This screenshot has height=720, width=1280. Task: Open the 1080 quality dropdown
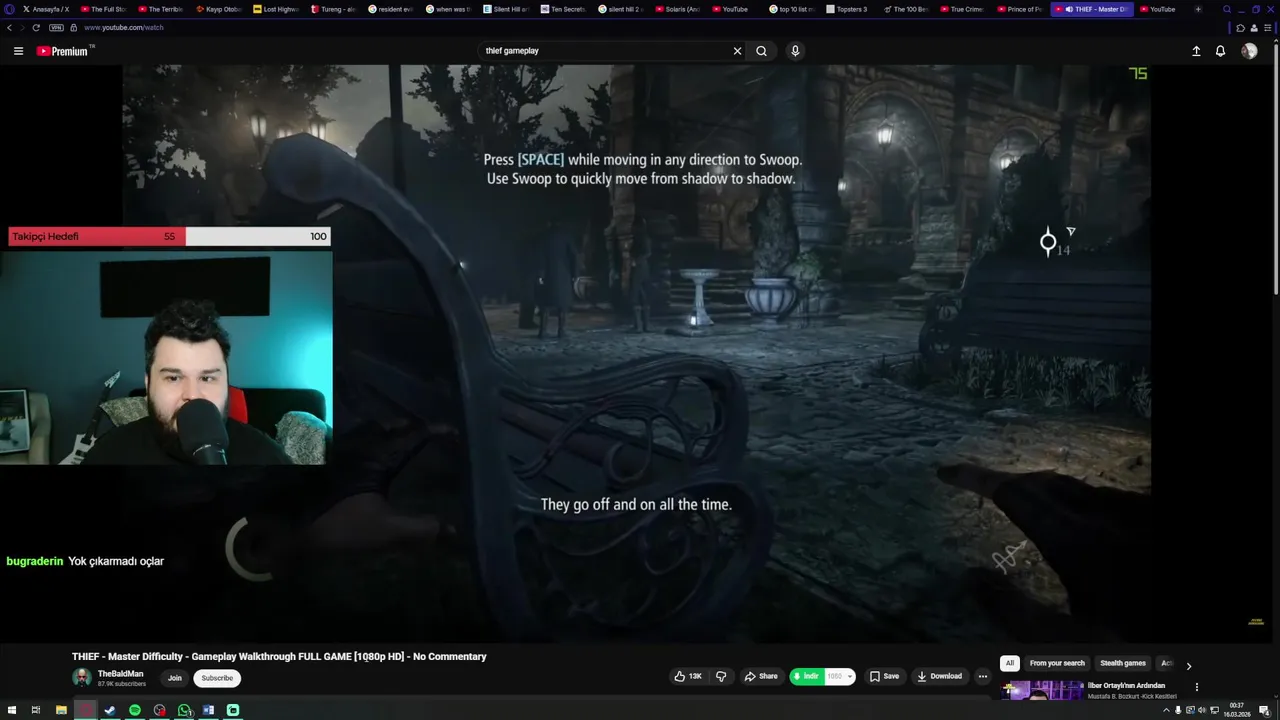coord(840,677)
